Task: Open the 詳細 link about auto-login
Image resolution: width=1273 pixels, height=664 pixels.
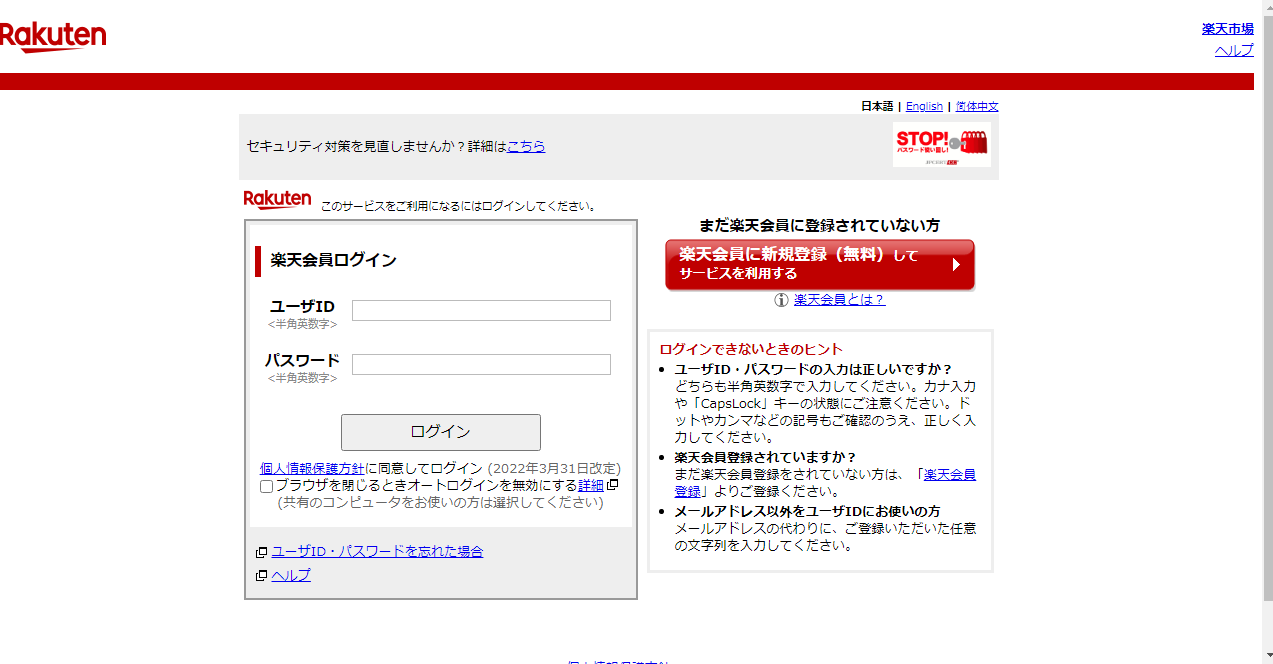Action: pos(591,485)
